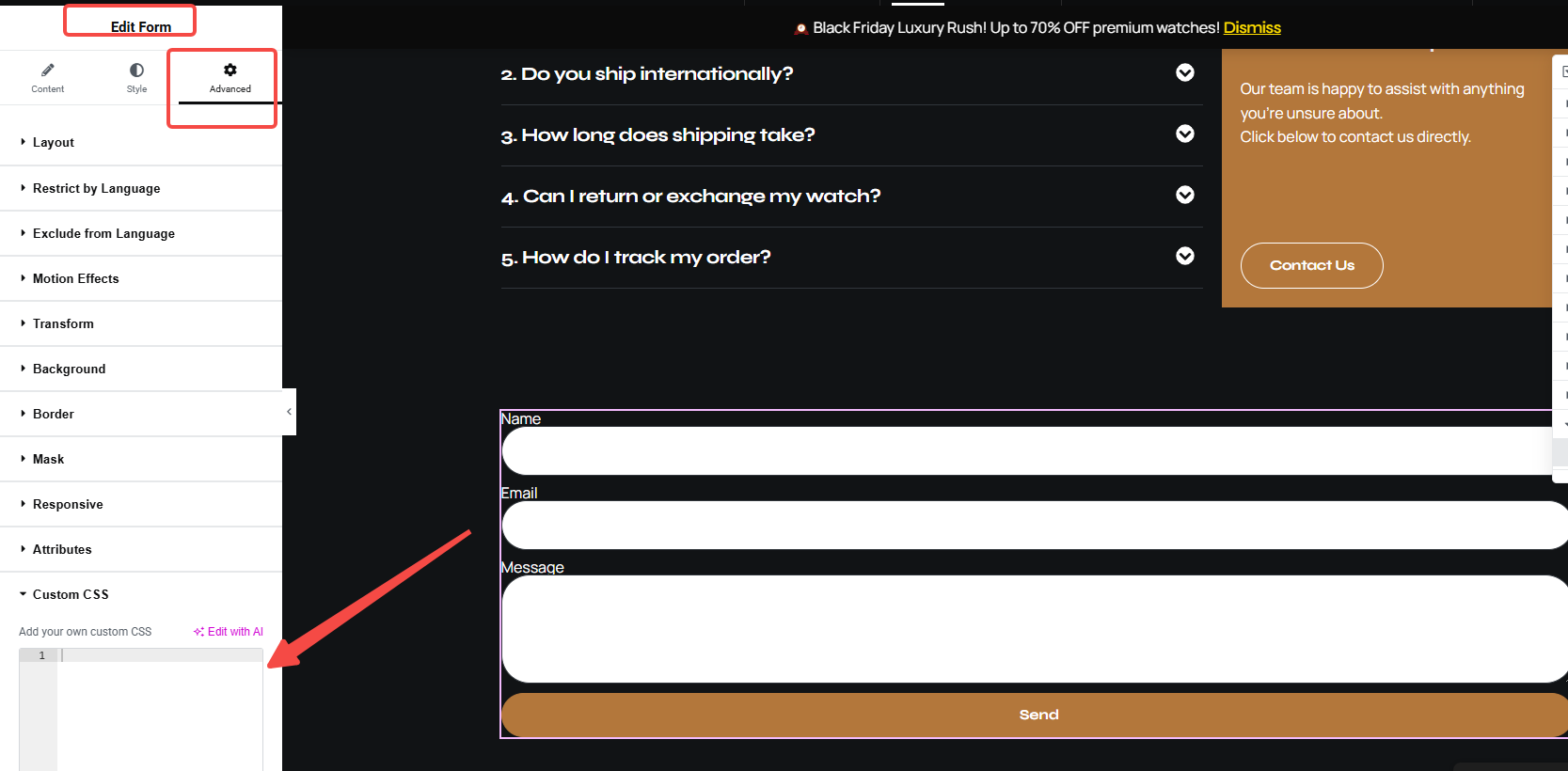Screen dimensions: 1568x771
Task: Toggle the "How long does shipping take?" chevron
Action: 1185,134
